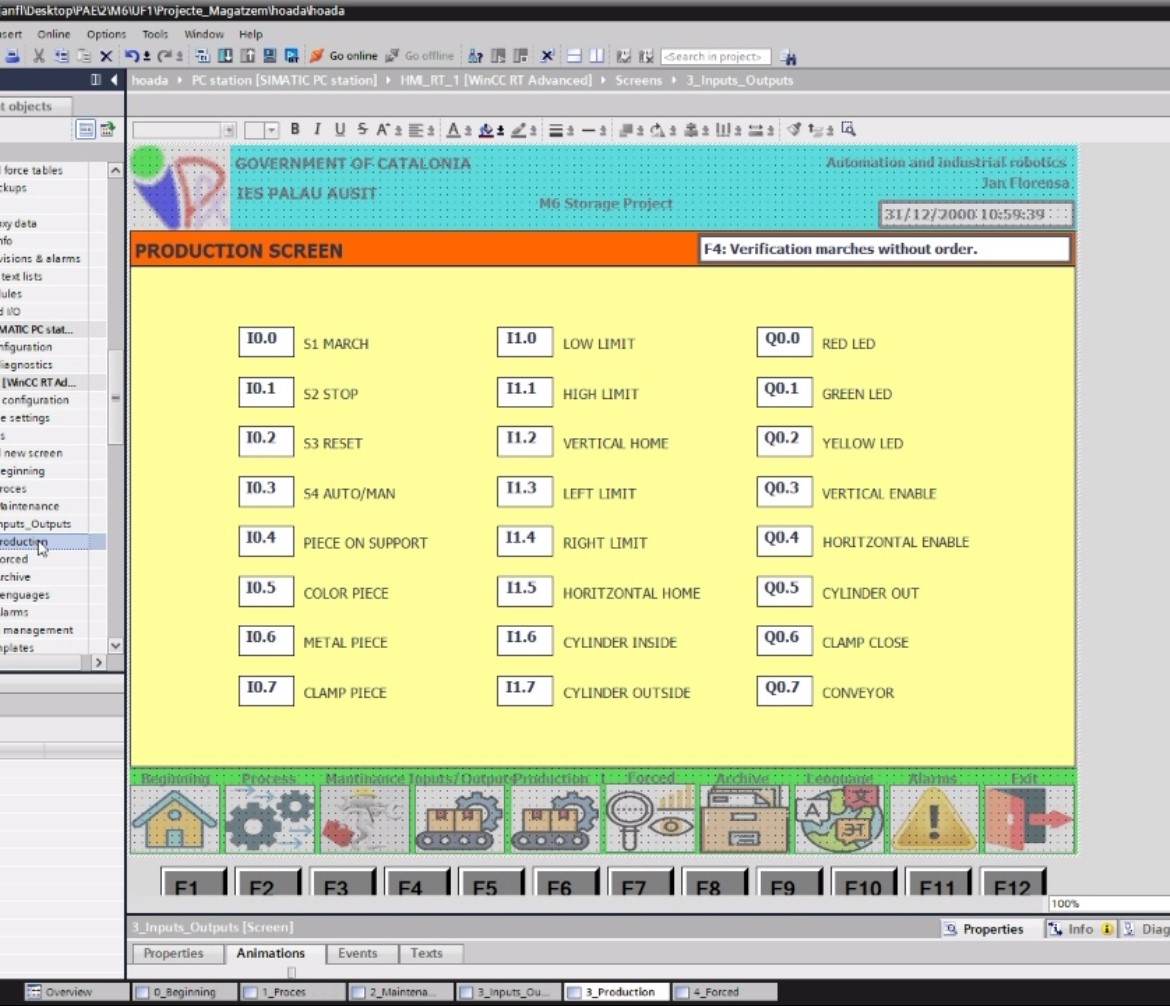
Task: Switch to the 4_Forced editor tab
Action: click(x=716, y=992)
